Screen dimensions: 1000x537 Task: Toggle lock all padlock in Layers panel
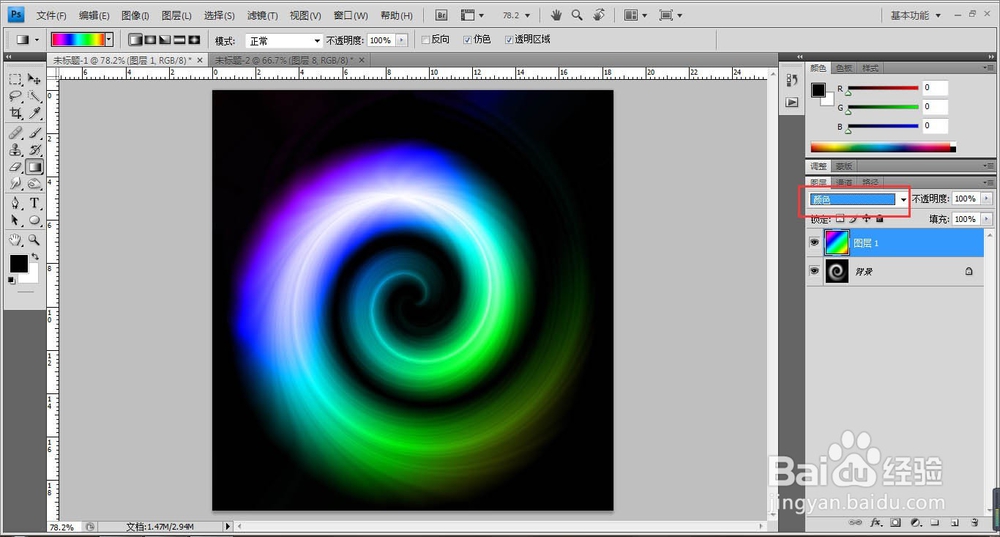tap(879, 218)
